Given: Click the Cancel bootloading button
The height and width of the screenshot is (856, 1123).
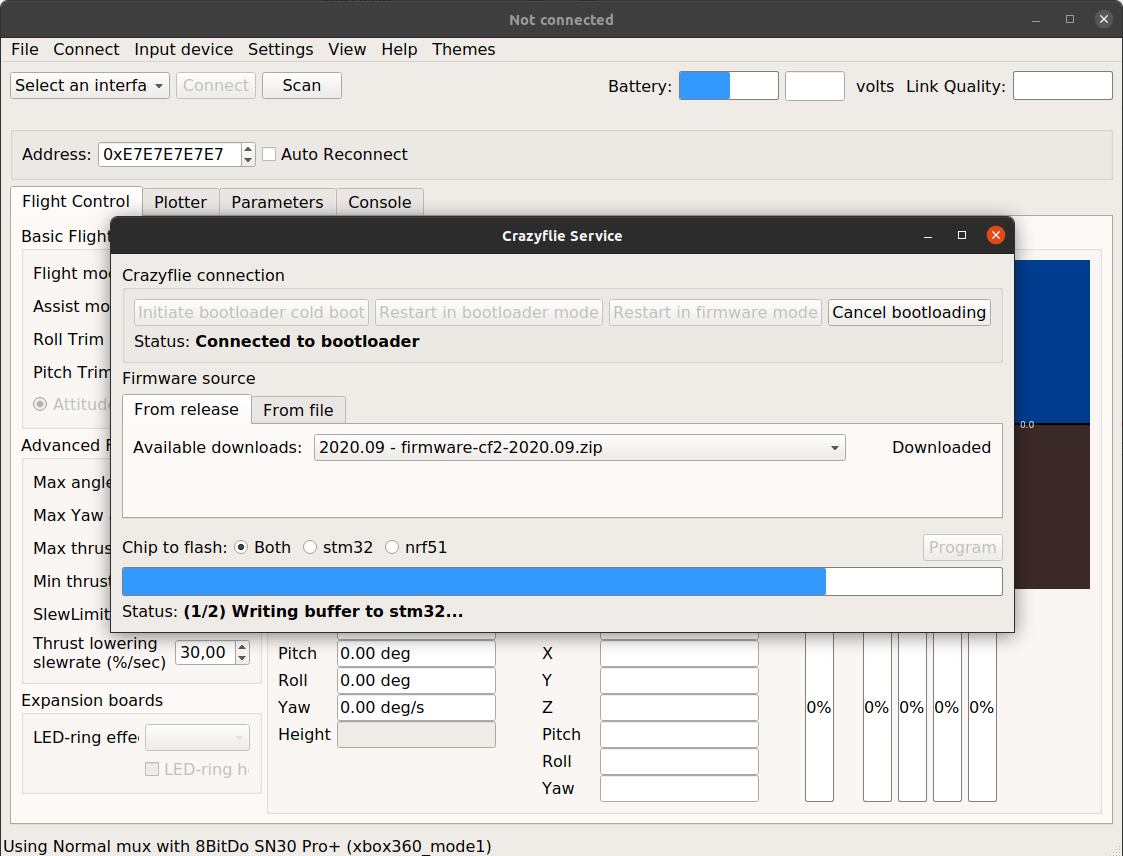Looking at the screenshot, I should tap(909, 312).
